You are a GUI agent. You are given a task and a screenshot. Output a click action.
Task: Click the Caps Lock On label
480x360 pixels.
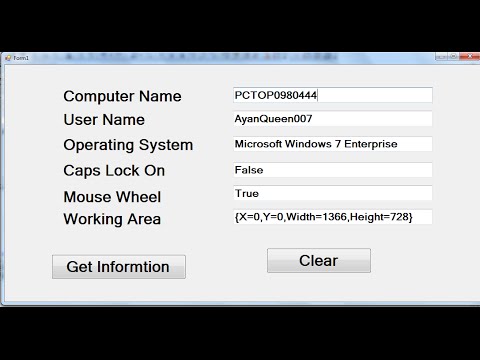(114, 171)
